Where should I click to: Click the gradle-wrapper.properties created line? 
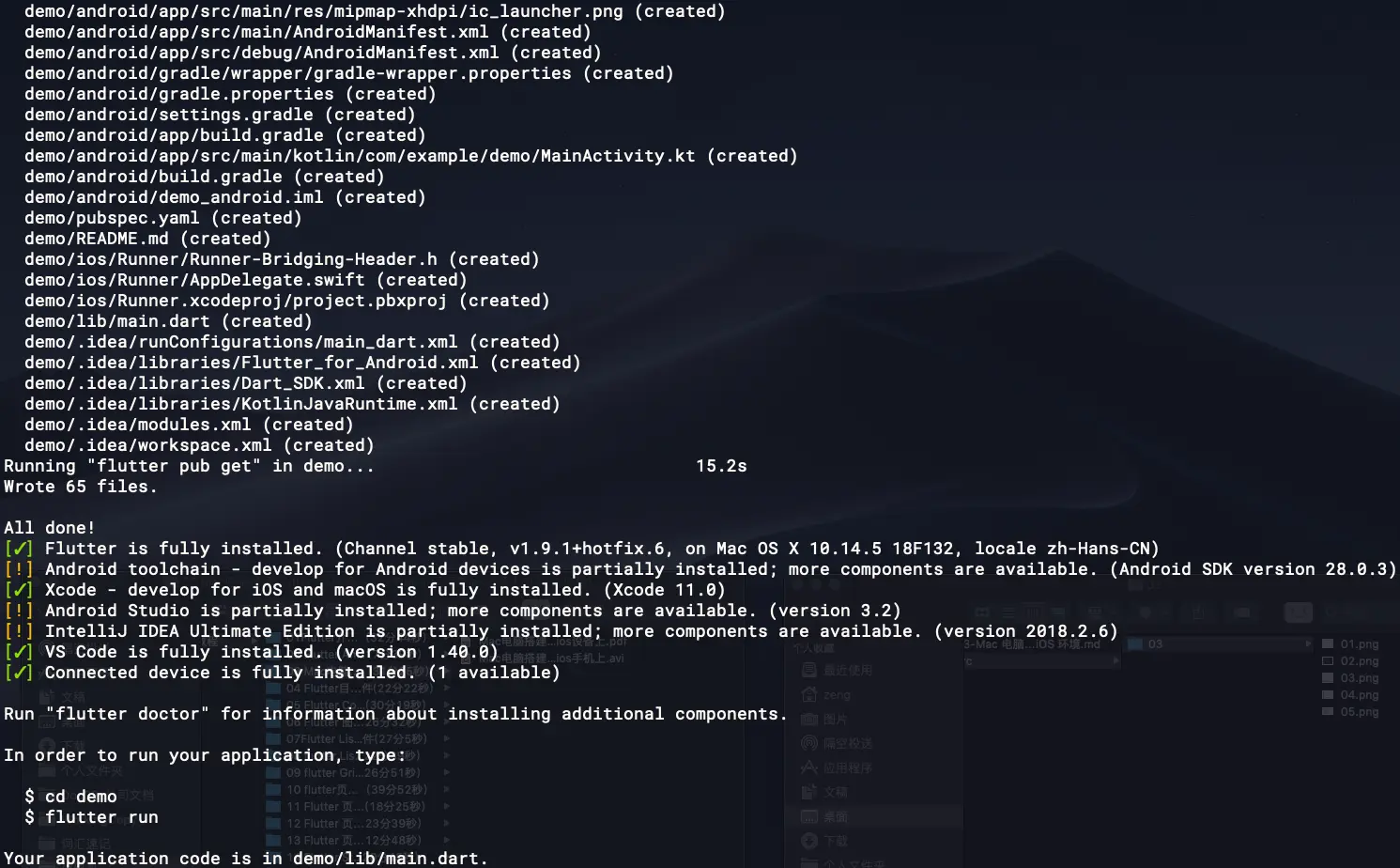pos(349,73)
